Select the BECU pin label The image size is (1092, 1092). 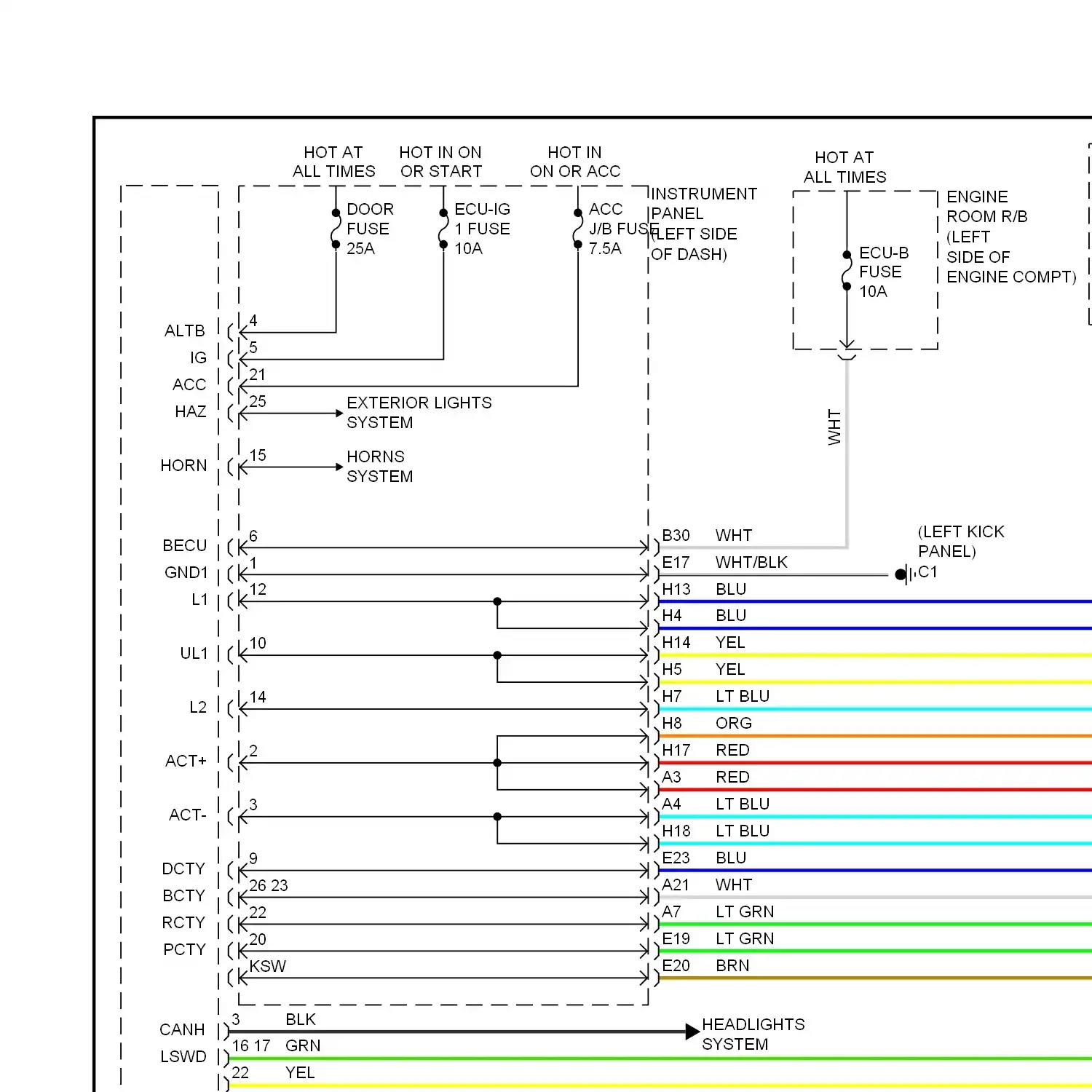click(185, 545)
